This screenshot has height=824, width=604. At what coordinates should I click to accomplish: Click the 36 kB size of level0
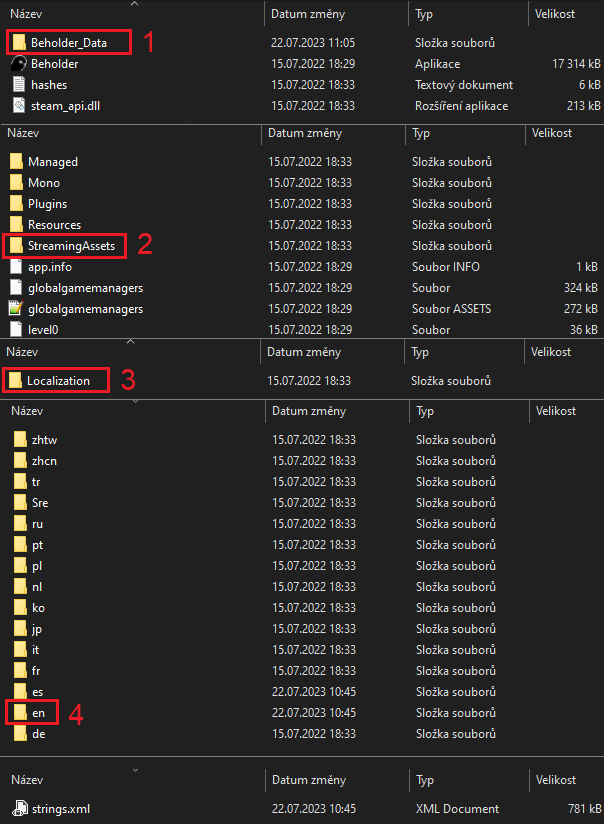coord(583,329)
